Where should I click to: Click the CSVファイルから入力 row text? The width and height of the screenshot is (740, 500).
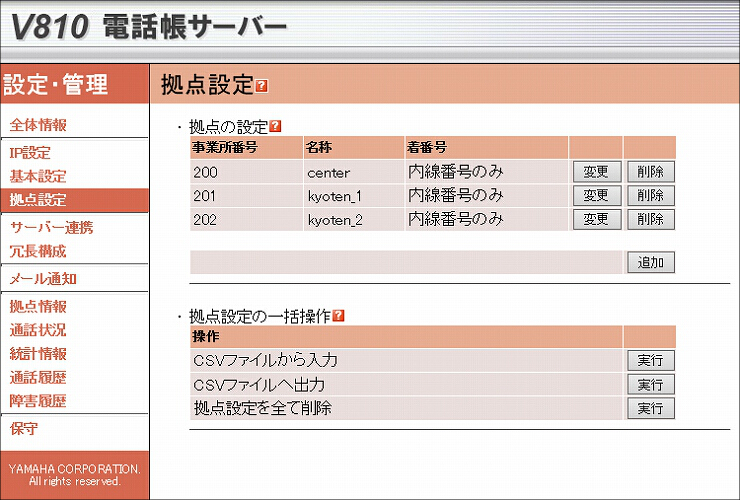(x=265, y=361)
